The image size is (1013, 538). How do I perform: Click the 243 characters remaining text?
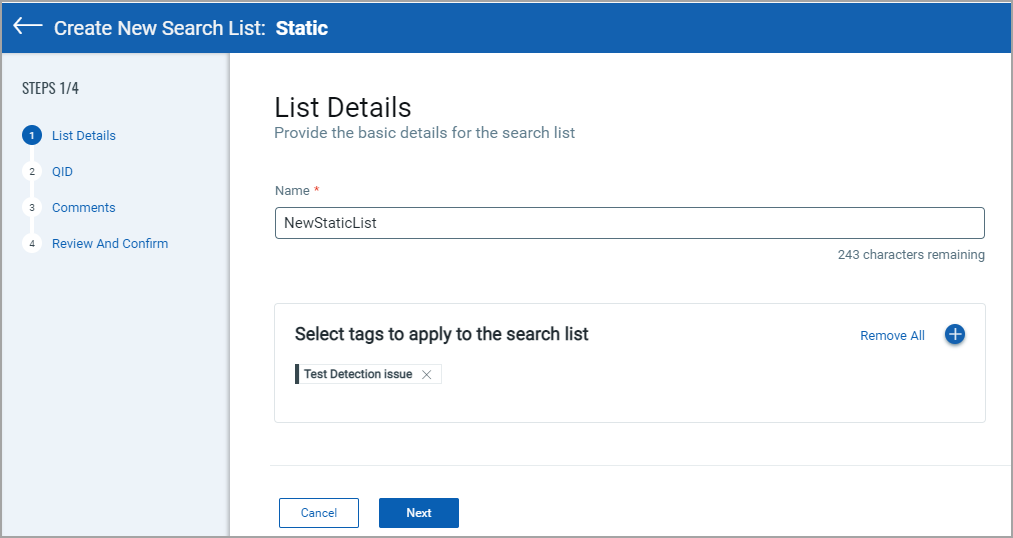click(911, 254)
